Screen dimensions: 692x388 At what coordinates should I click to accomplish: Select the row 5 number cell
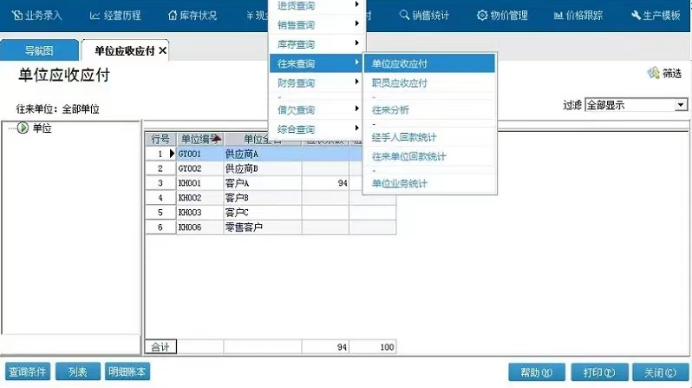161,212
